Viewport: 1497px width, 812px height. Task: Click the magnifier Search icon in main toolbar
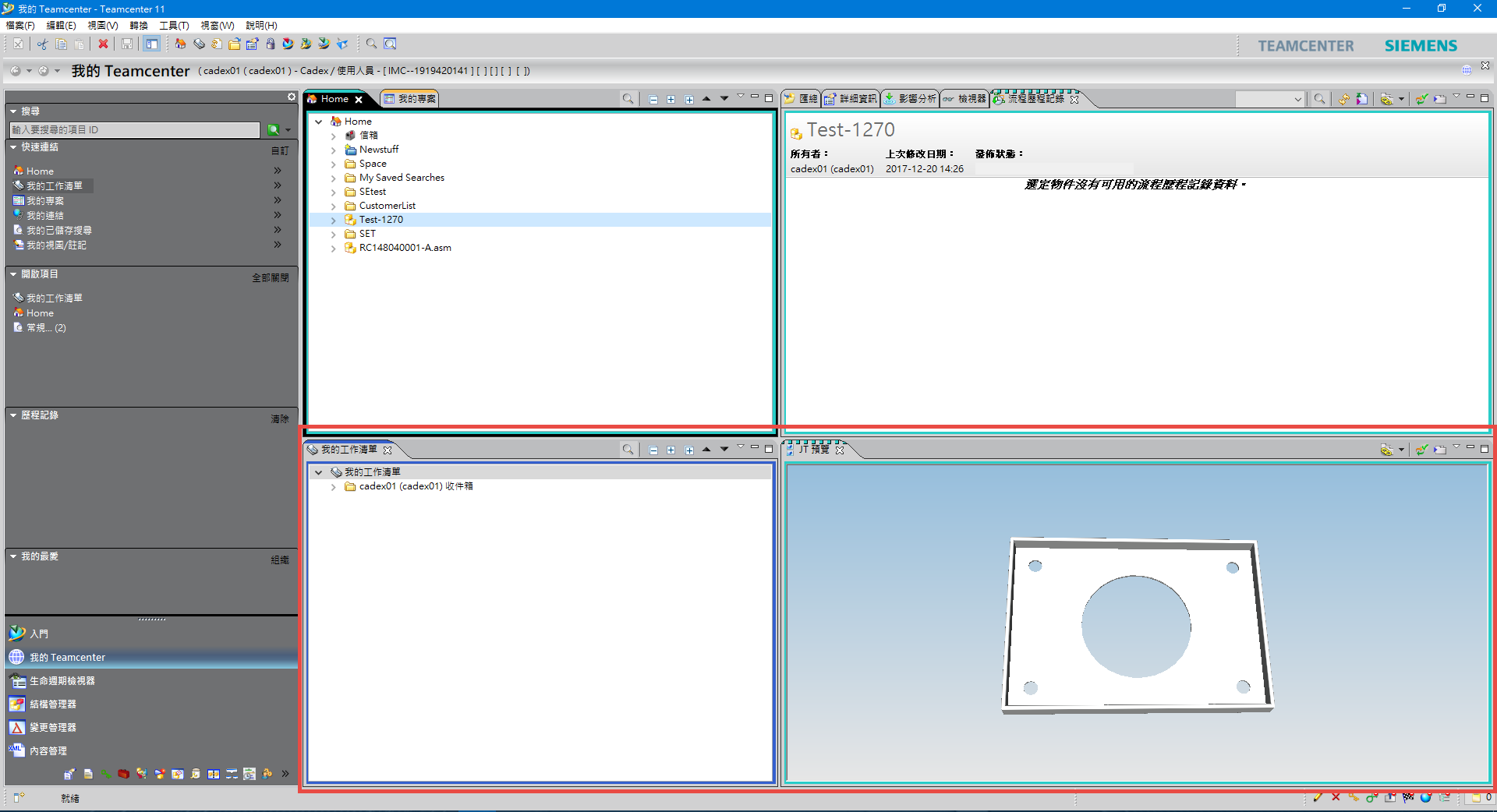[372, 44]
